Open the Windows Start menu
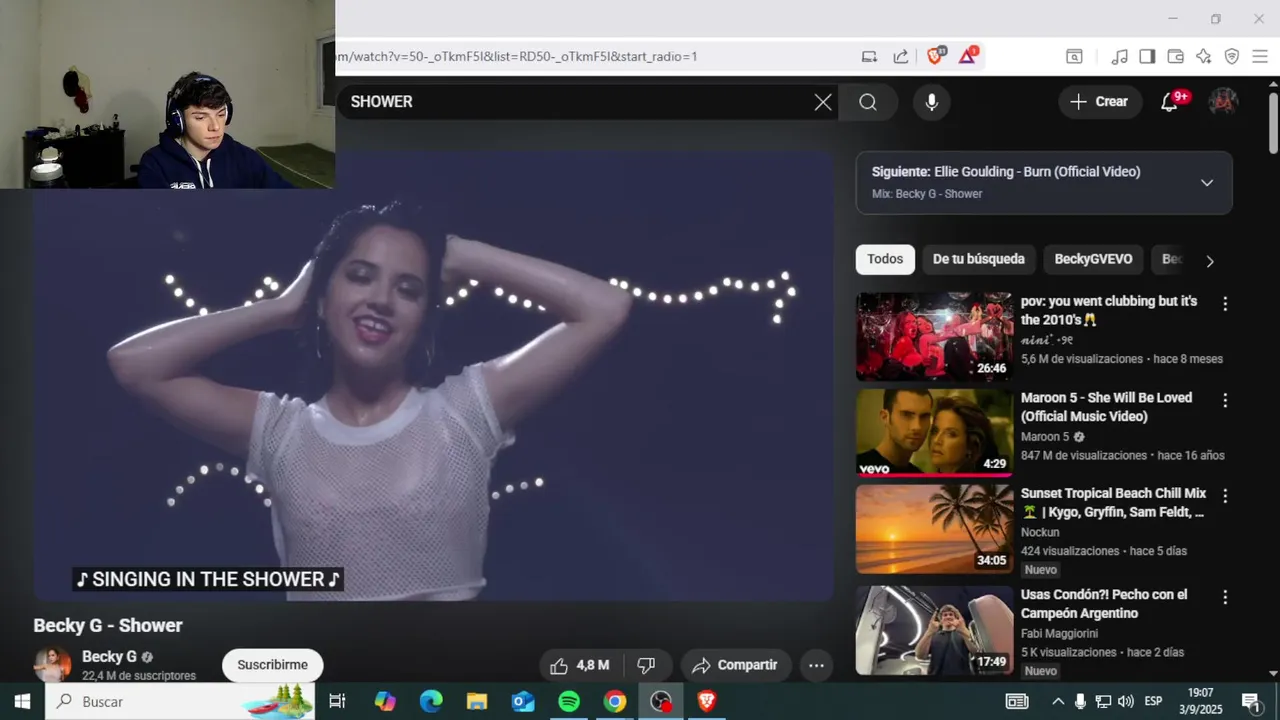 [x=22, y=701]
